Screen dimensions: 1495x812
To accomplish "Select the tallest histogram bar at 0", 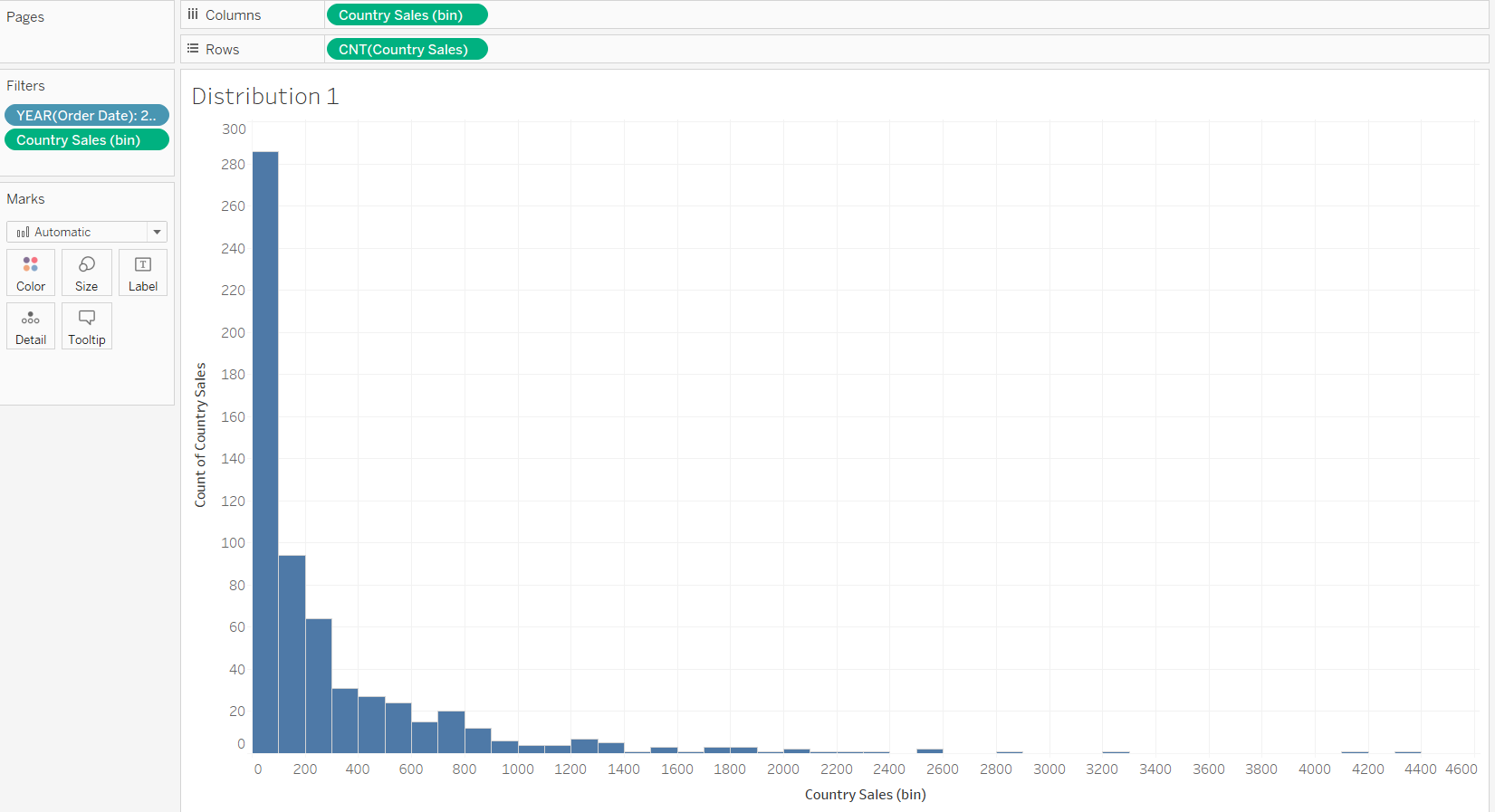I will pos(265,453).
